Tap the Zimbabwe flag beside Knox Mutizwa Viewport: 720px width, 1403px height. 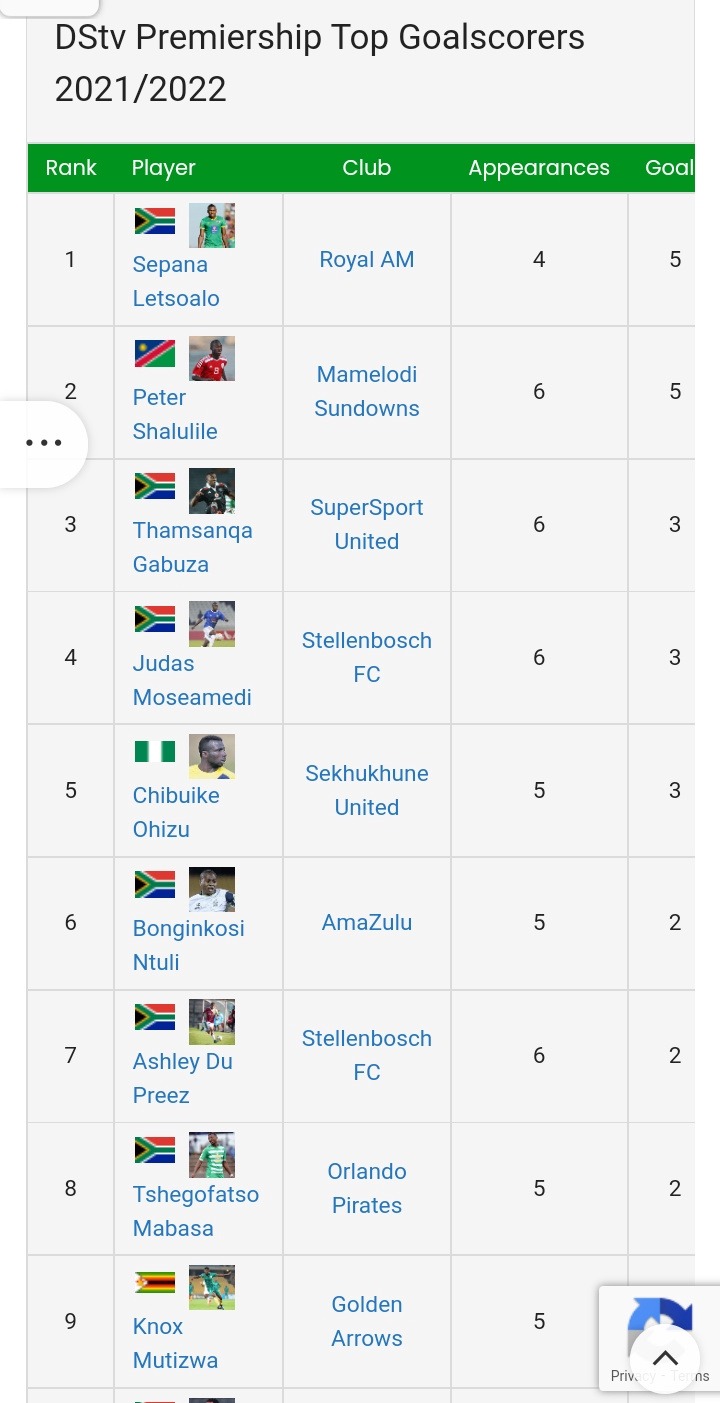click(155, 1283)
